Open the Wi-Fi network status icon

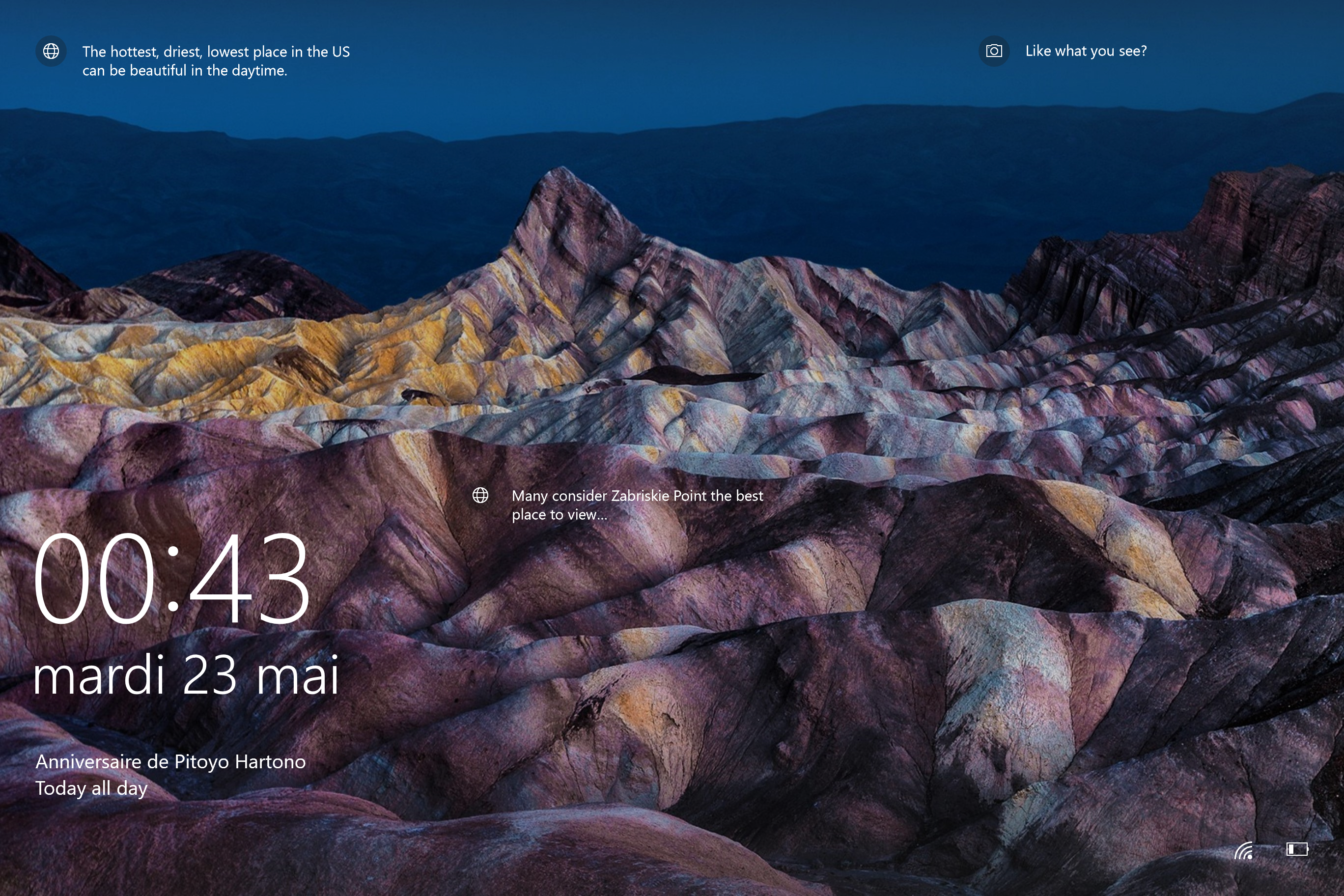[1243, 850]
